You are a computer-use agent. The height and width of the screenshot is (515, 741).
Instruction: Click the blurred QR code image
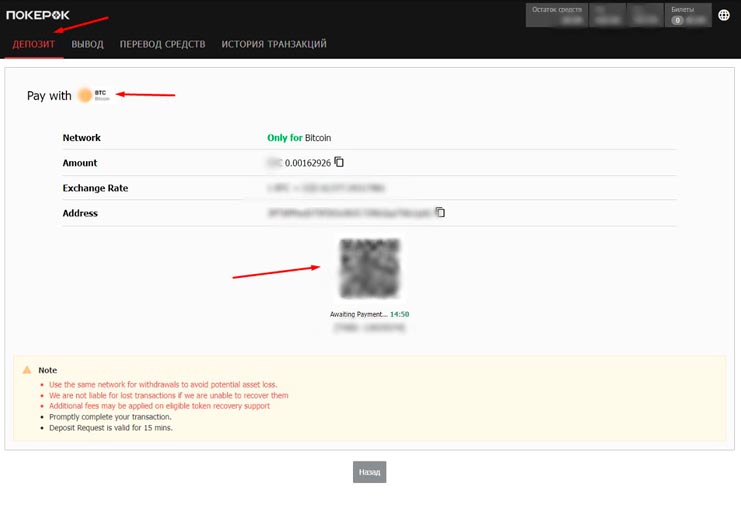369,268
